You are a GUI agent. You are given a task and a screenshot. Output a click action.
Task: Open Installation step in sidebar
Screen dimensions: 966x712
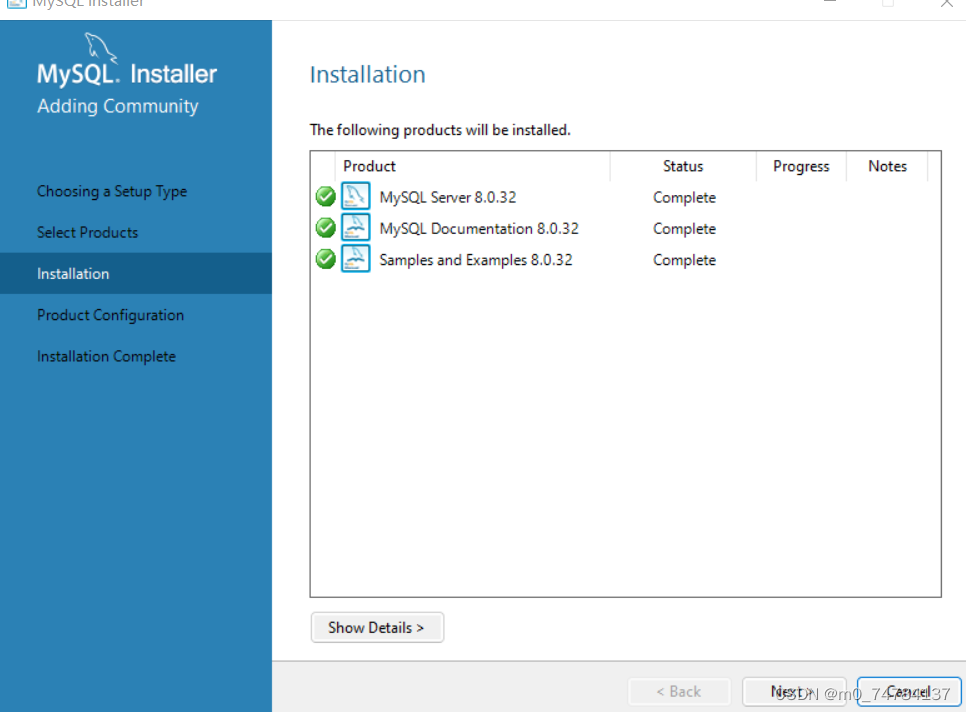click(72, 273)
